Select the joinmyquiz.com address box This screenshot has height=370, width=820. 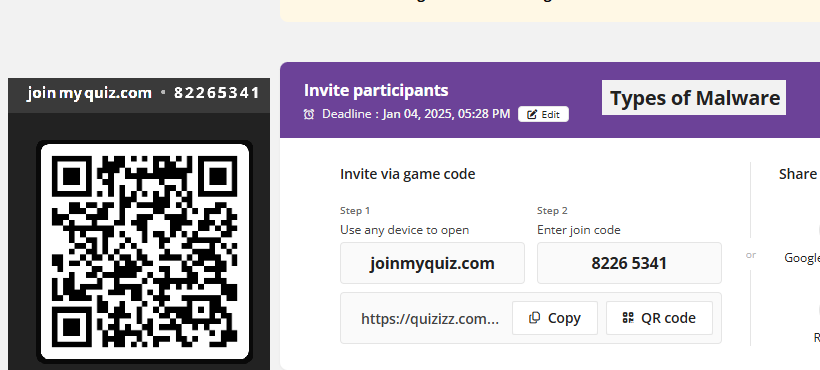pos(432,263)
